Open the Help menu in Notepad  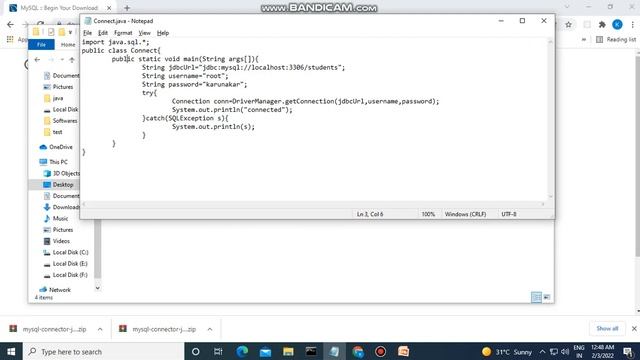163,33
